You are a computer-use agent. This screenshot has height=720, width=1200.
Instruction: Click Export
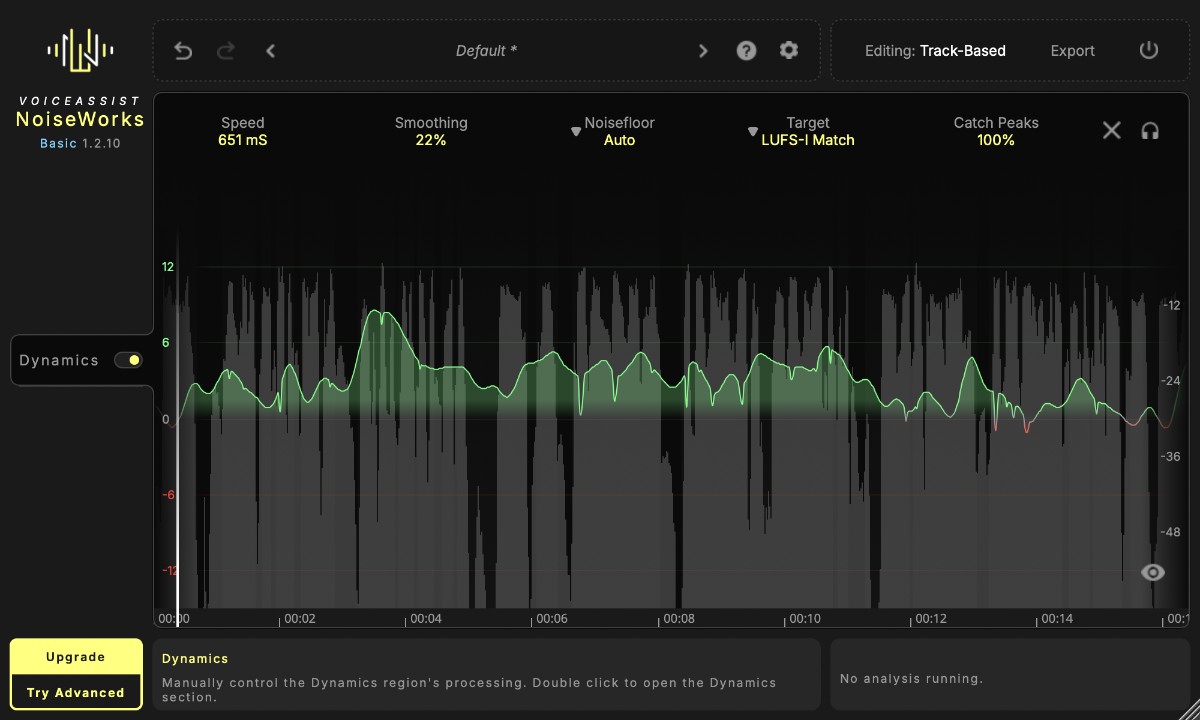[x=1072, y=51]
